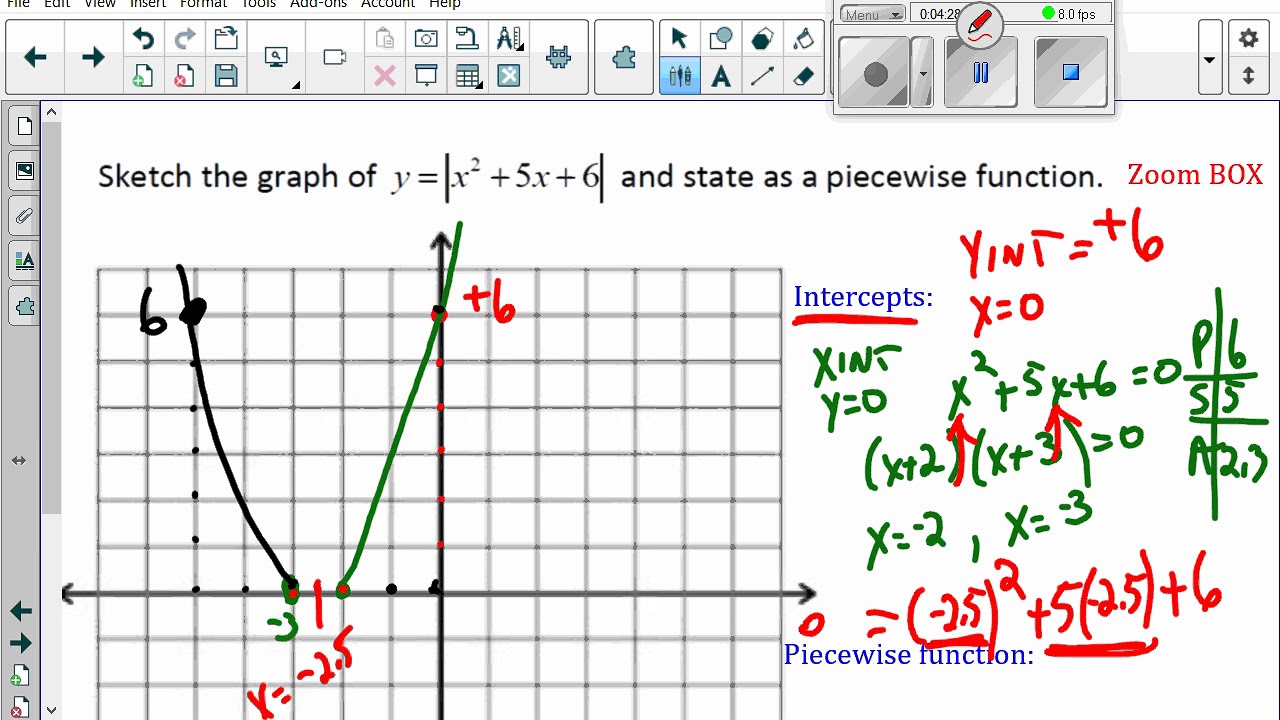Click the Piecewise function: heading
Image resolution: width=1280 pixels, height=720 pixels.
pyautogui.click(x=909, y=655)
